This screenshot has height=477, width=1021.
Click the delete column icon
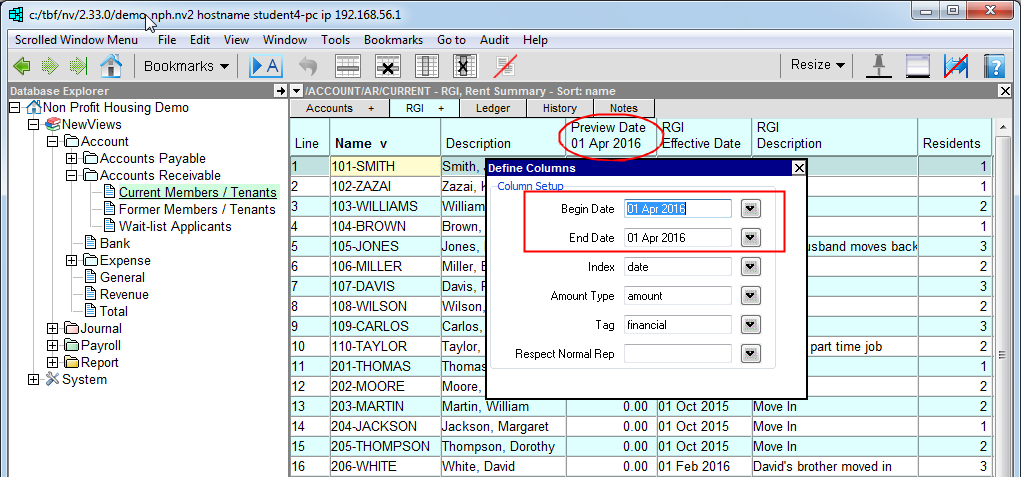[462, 66]
